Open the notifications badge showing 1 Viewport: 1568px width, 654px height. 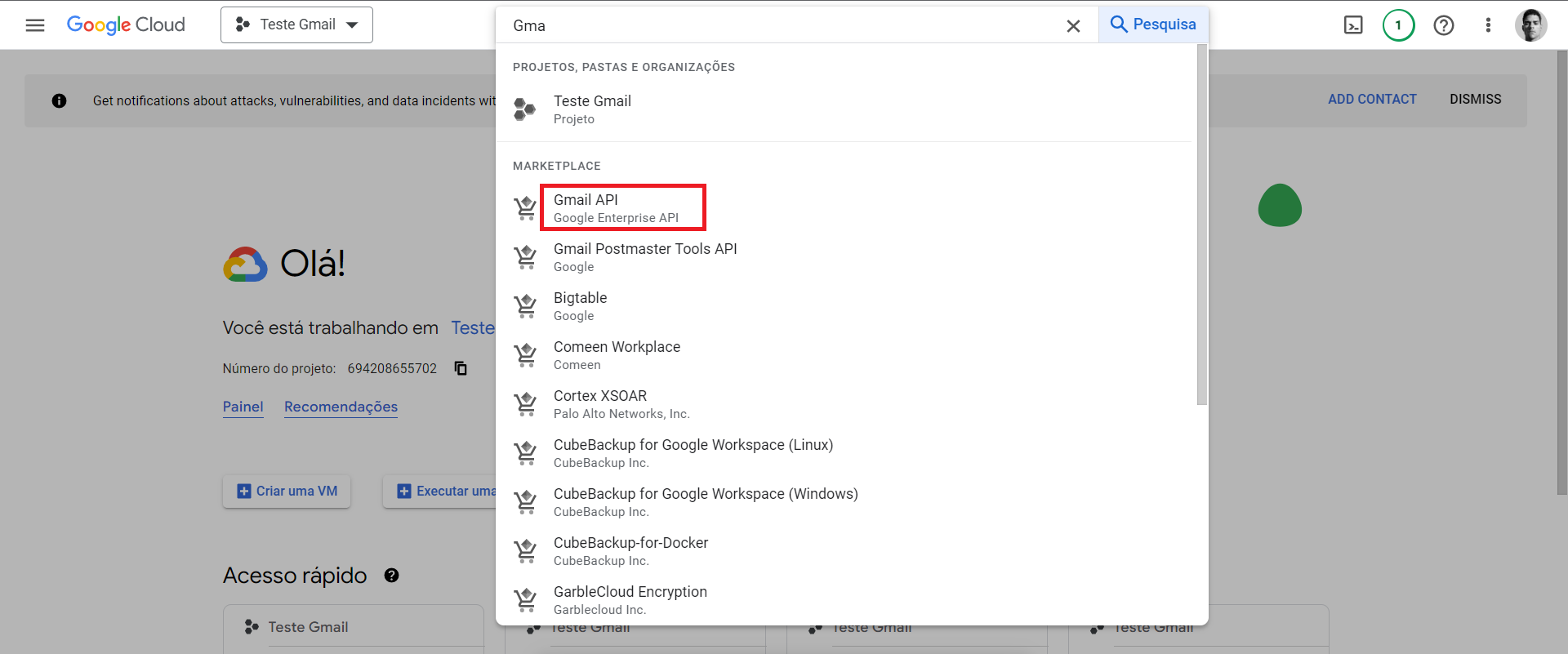tap(1398, 25)
